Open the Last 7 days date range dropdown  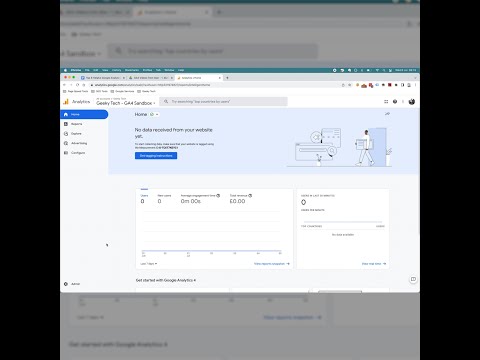pos(148,264)
